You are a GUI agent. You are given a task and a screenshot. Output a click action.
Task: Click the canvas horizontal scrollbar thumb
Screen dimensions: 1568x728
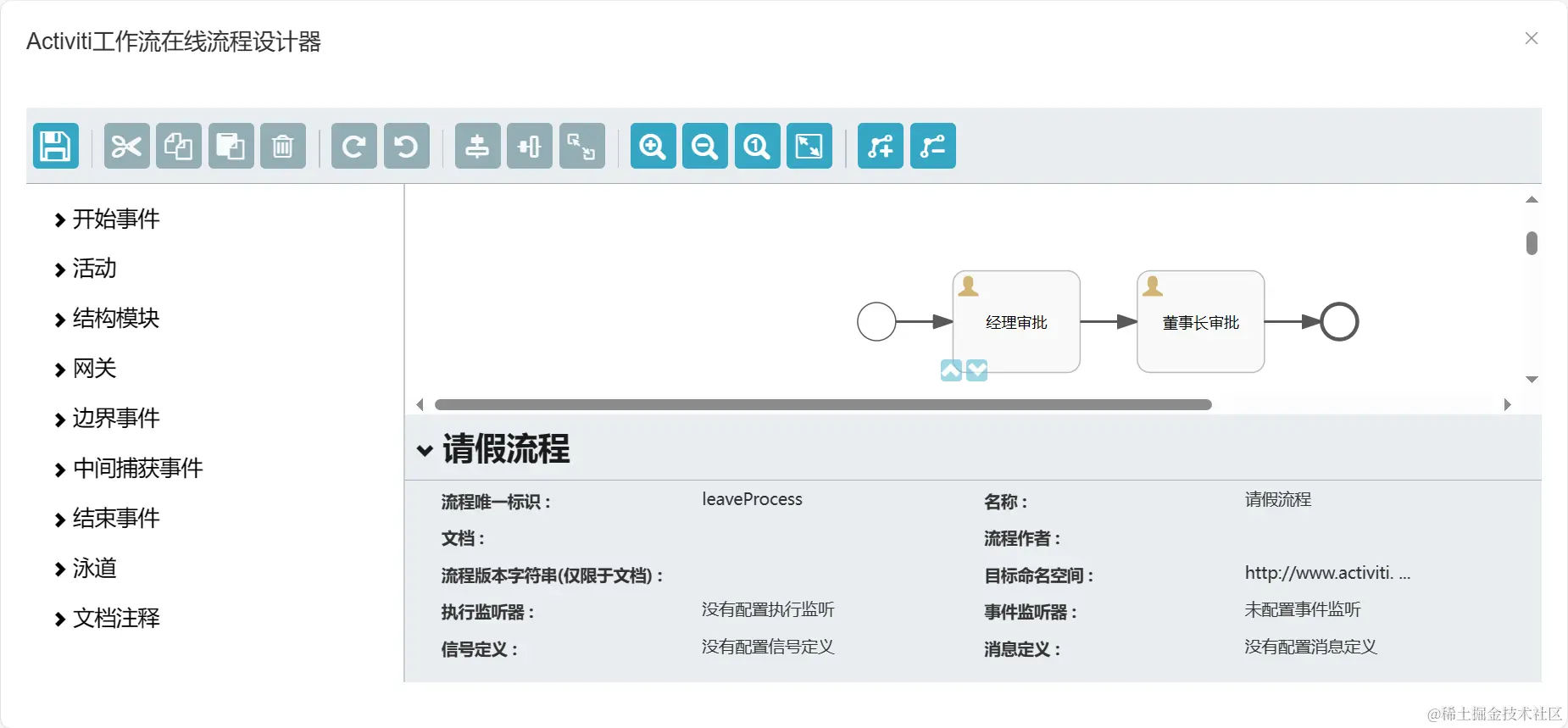coord(823,405)
